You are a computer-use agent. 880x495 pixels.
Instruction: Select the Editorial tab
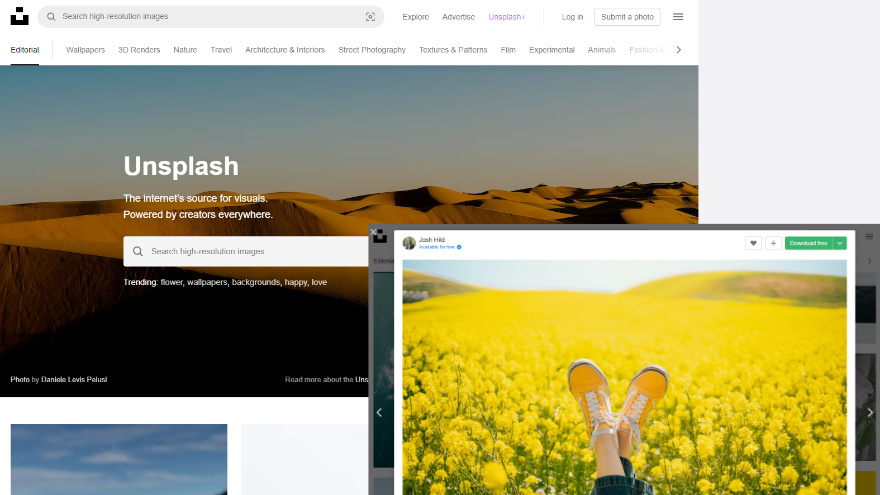[x=25, y=49]
